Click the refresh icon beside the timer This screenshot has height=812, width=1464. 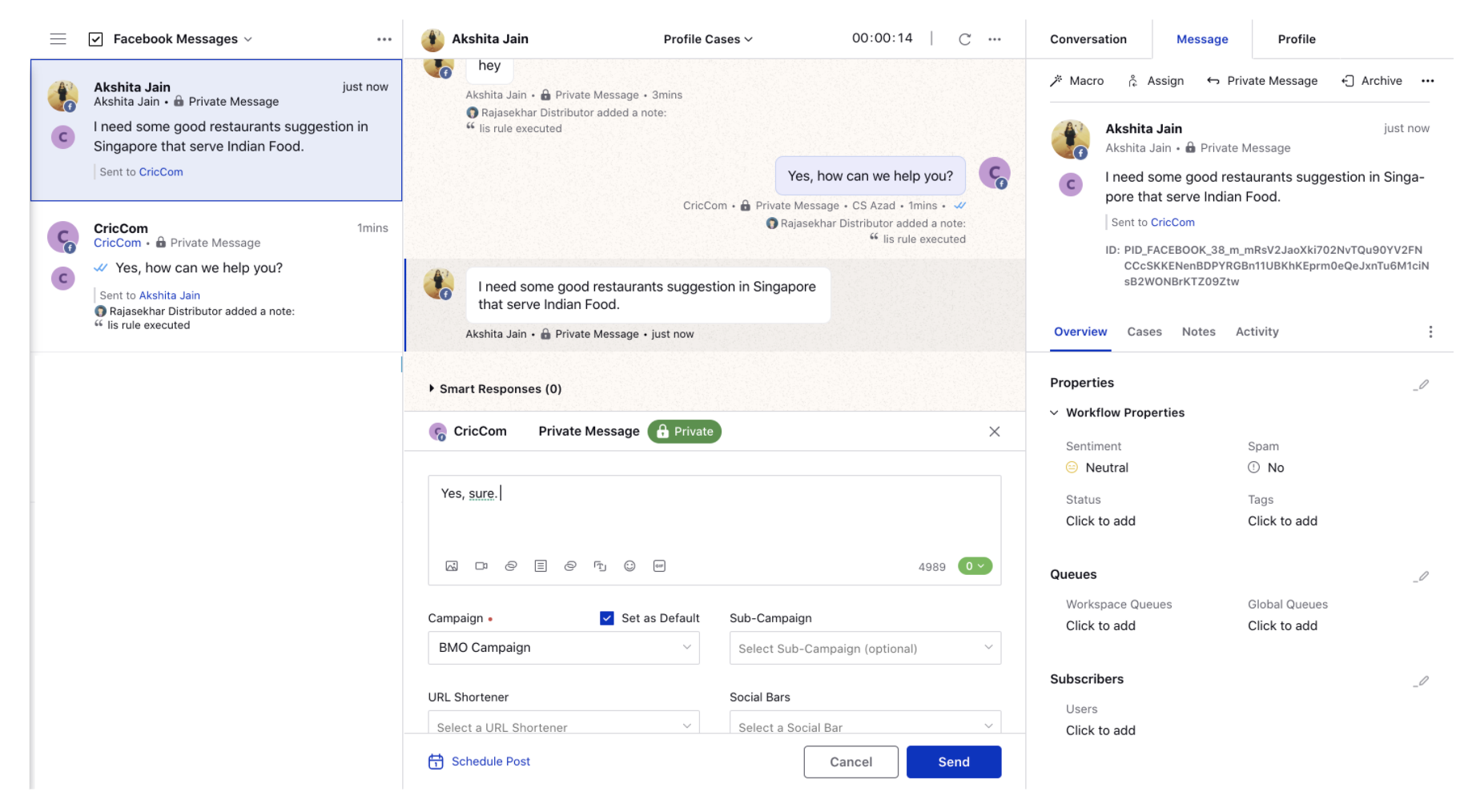pos(964,38)
